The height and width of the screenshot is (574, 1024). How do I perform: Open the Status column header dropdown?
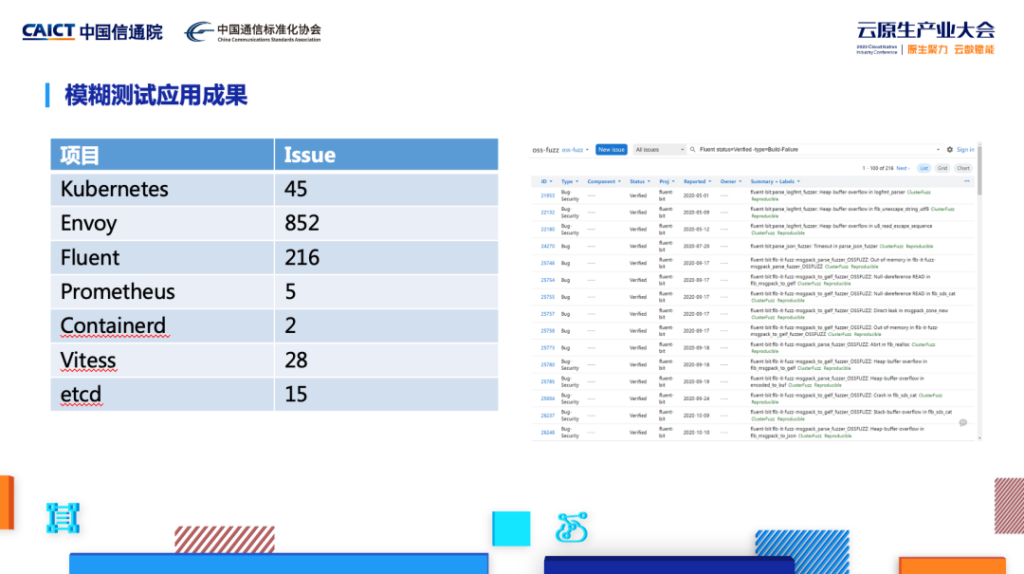pyautogui.click(x=640, y=182)
